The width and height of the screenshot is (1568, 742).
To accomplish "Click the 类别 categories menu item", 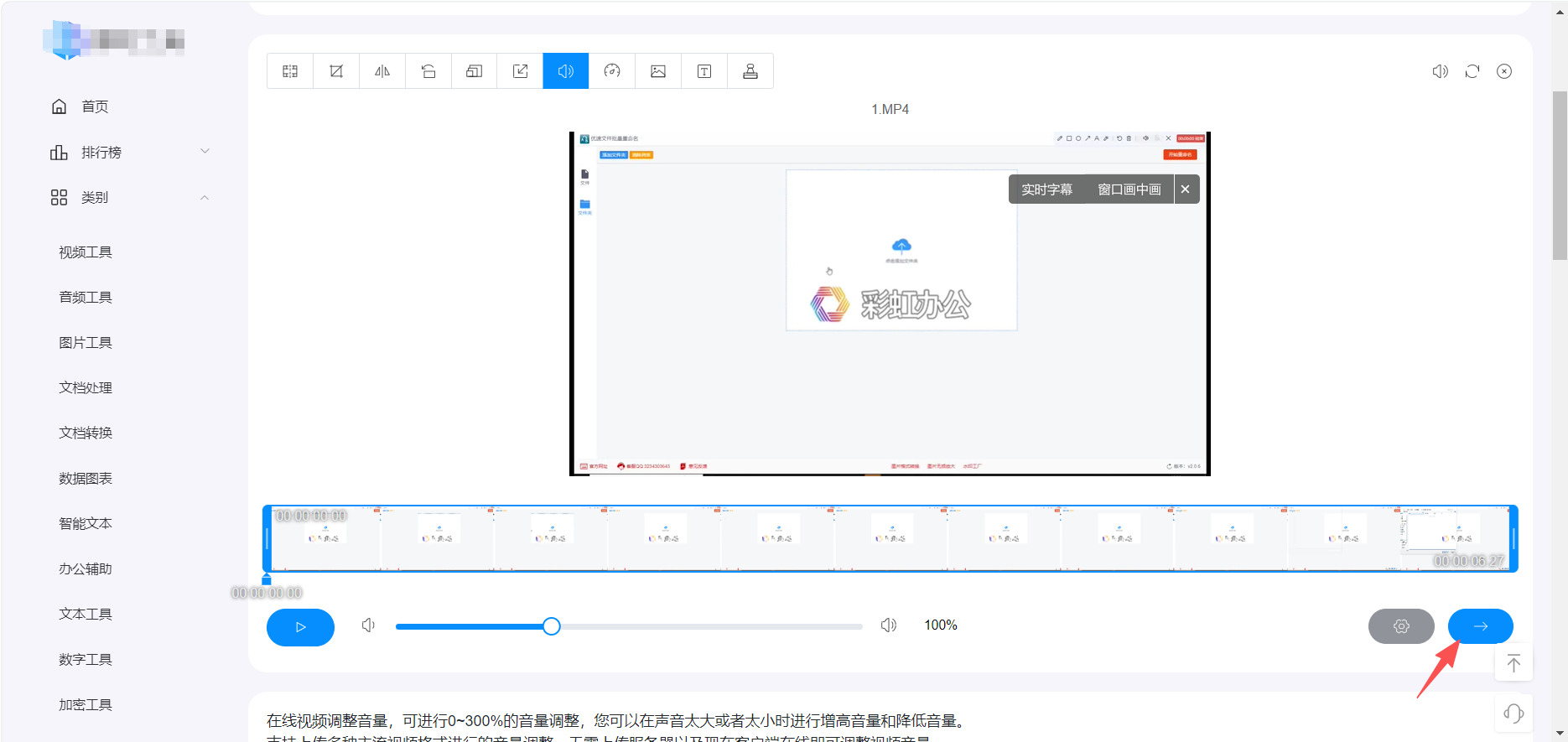I will pos(95,198).
